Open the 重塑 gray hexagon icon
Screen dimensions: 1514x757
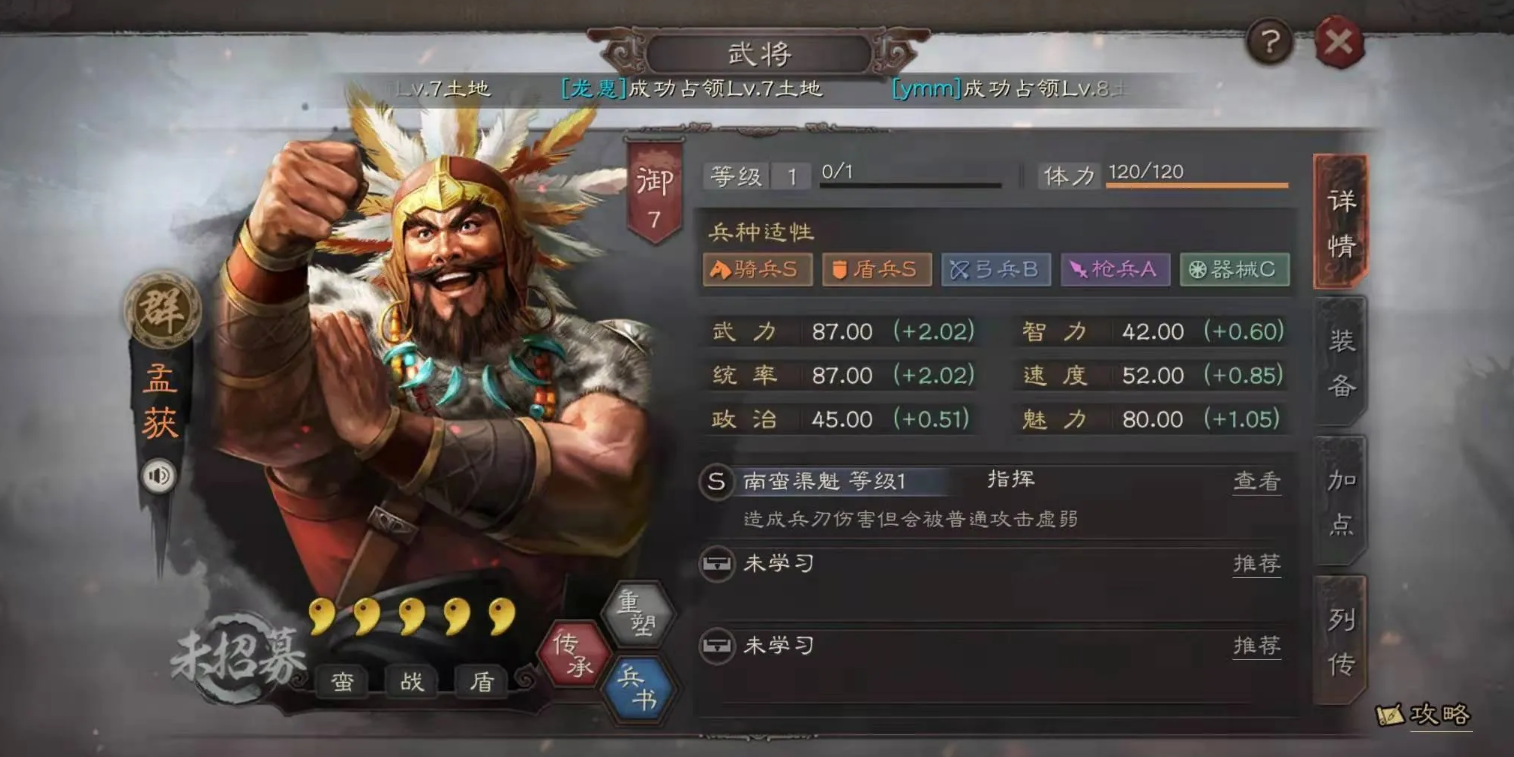tap(637, 613)
